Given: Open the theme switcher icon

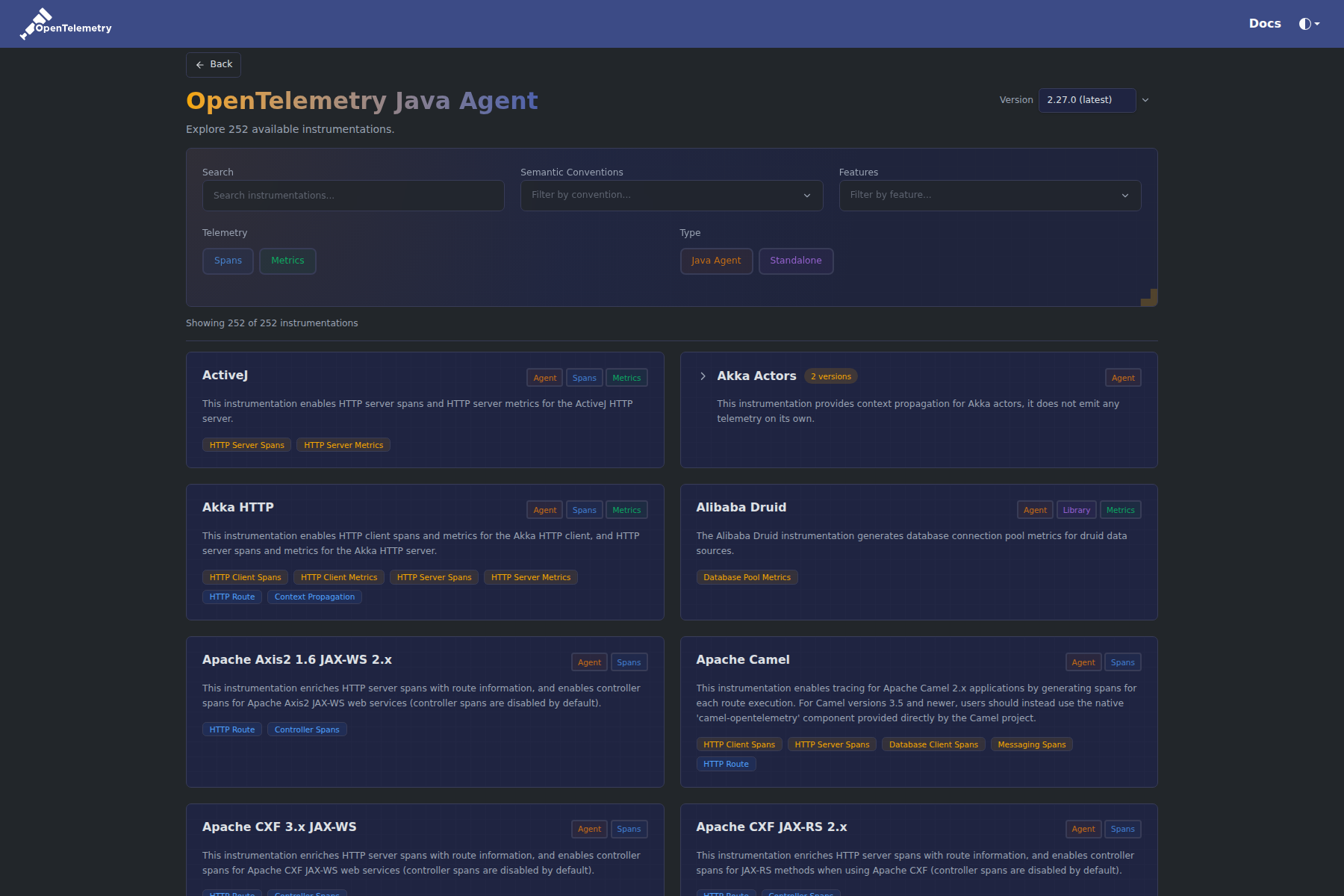Looking at the screenshot, I should pos(1309,24).
